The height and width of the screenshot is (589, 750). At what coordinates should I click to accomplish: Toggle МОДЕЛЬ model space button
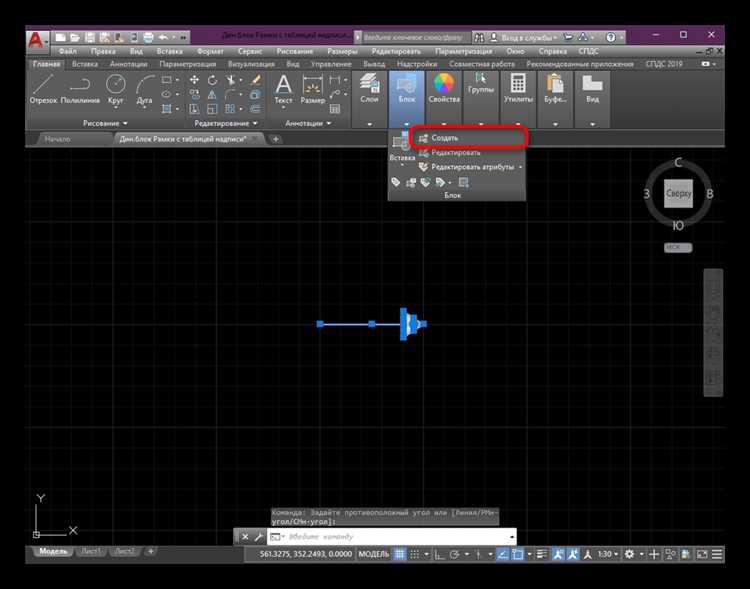pyautogui.click(x=374, y=554)
